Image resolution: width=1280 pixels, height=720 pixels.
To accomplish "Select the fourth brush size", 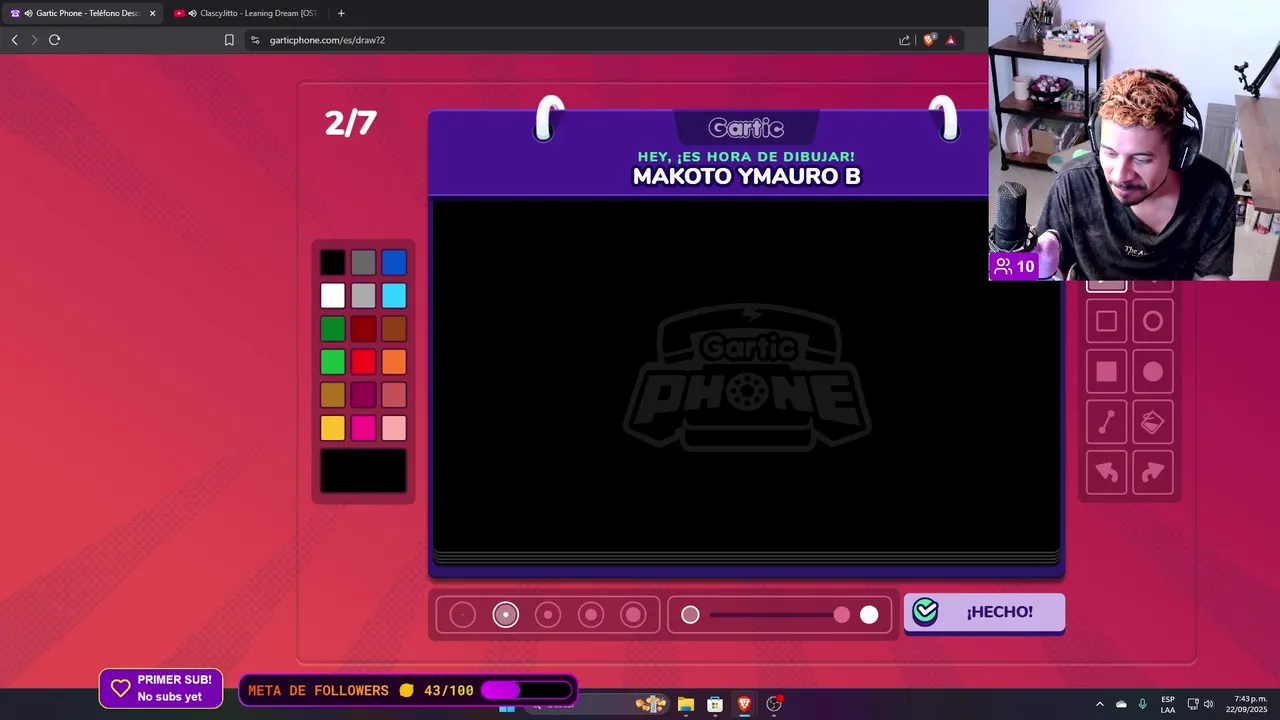I will click(x=591, y=615).
